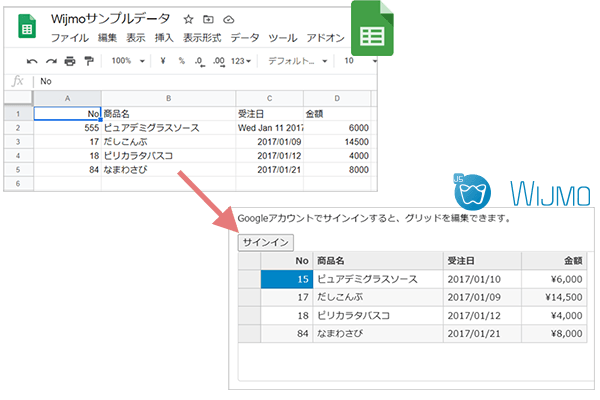600x400 pixels.
Task: Click grid cell ¥14,500
Action: click(554, 297)
